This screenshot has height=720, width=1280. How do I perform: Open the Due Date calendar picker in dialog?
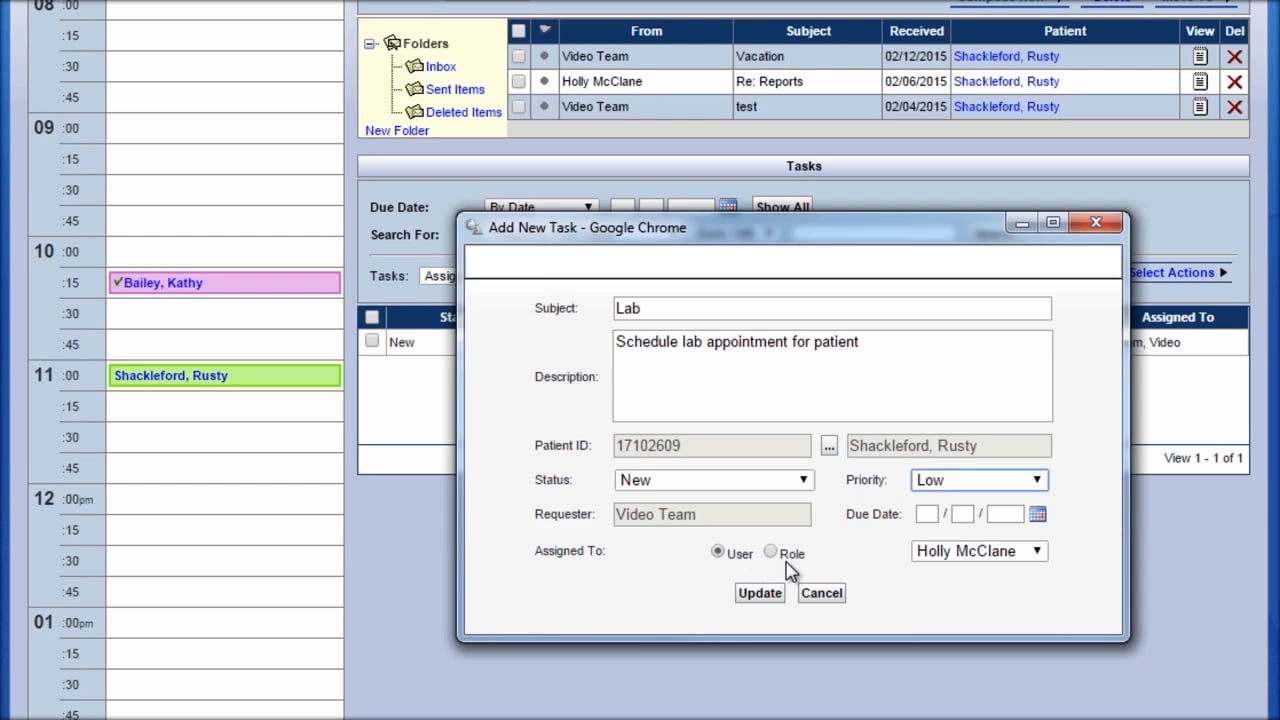1037,514
